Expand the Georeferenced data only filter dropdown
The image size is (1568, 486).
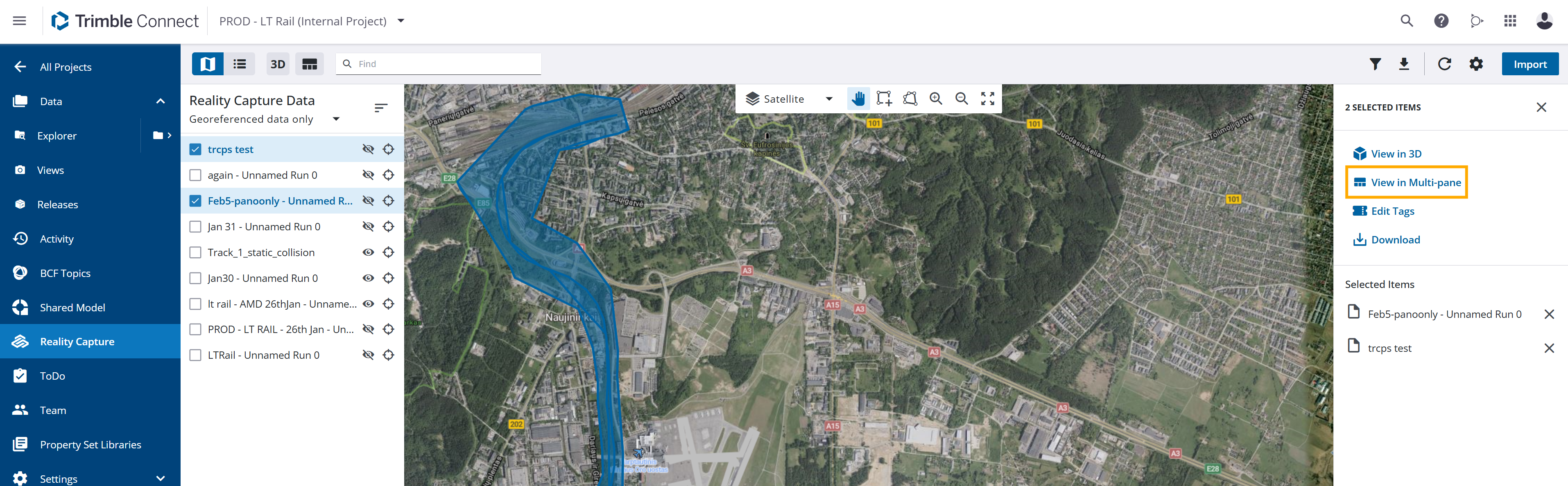(x=336, y=119)
